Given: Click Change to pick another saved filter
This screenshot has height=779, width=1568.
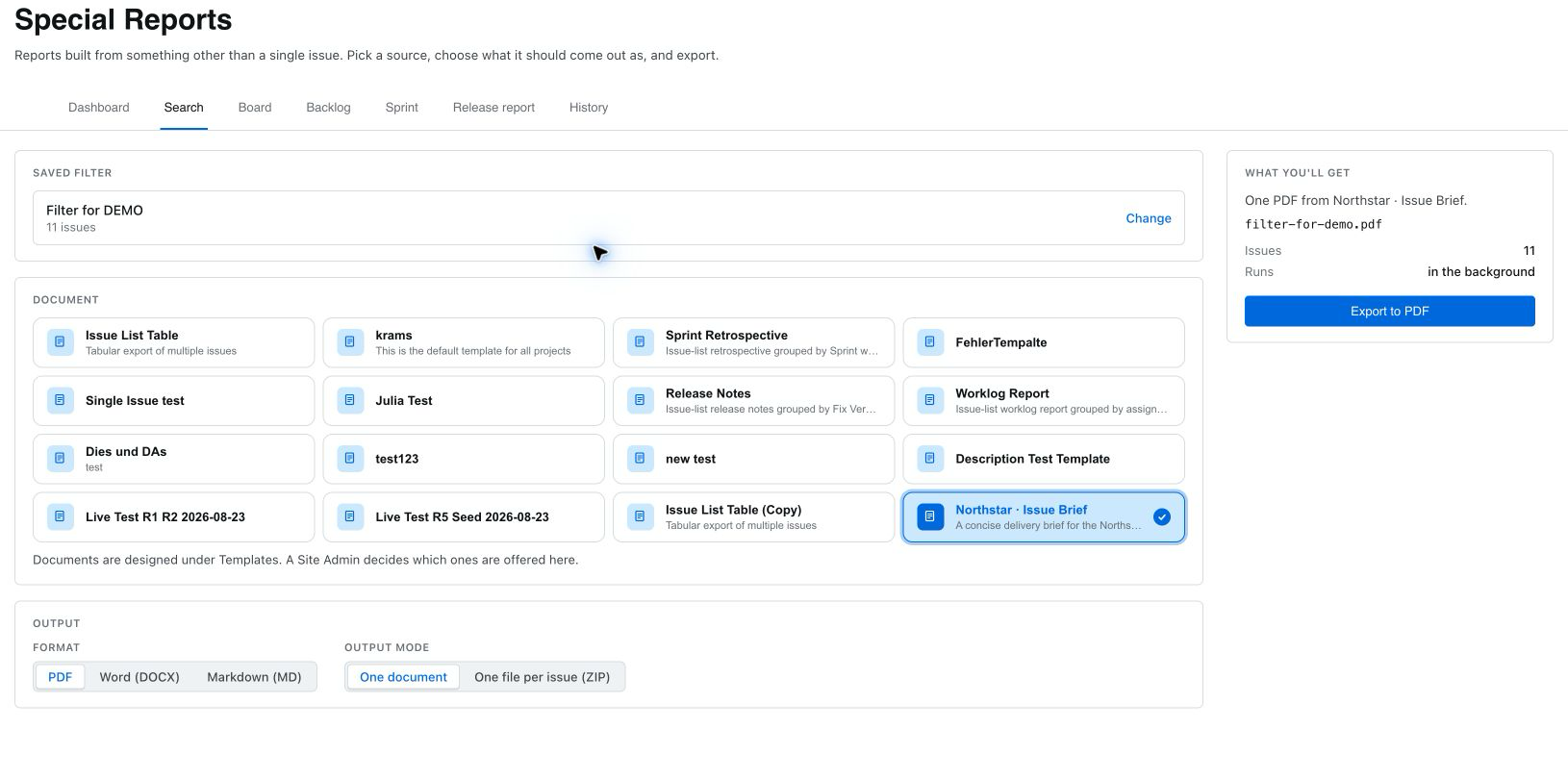Looking at the screenshot, I should click(x=1149, y=218).
